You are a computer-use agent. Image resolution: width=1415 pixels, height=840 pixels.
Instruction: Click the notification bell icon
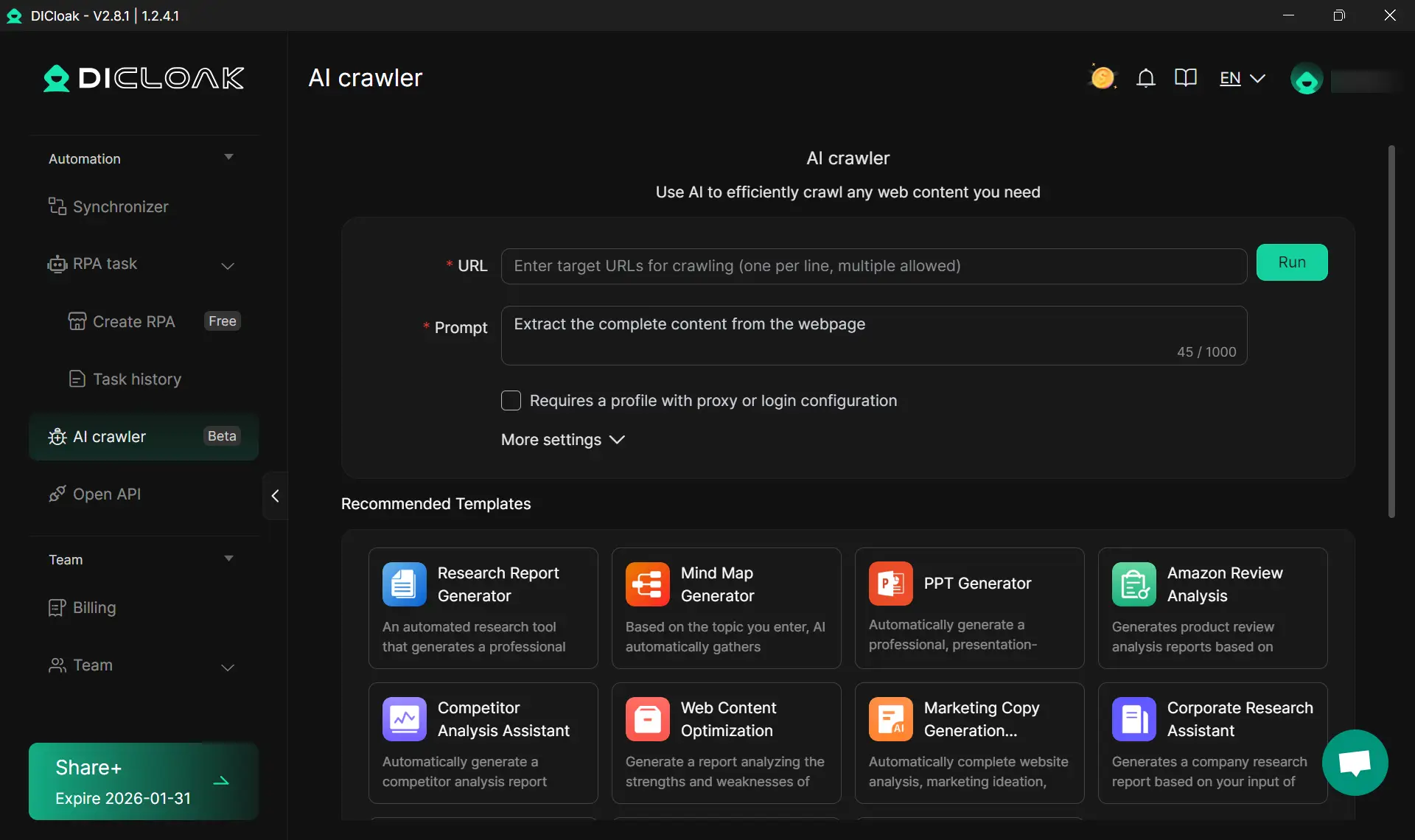1145,78
